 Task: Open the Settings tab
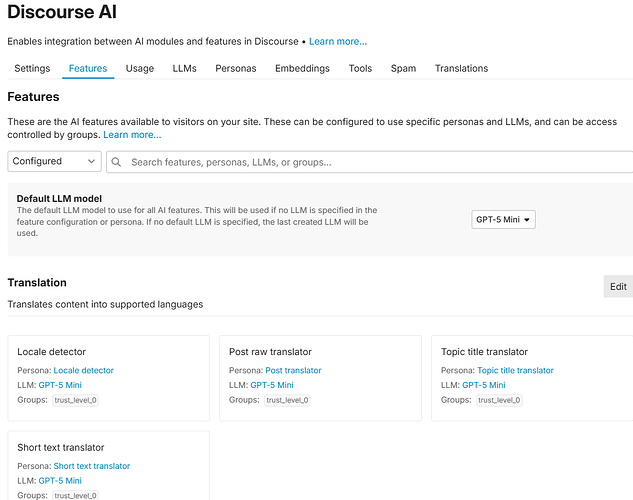click(x=32, y=68)
